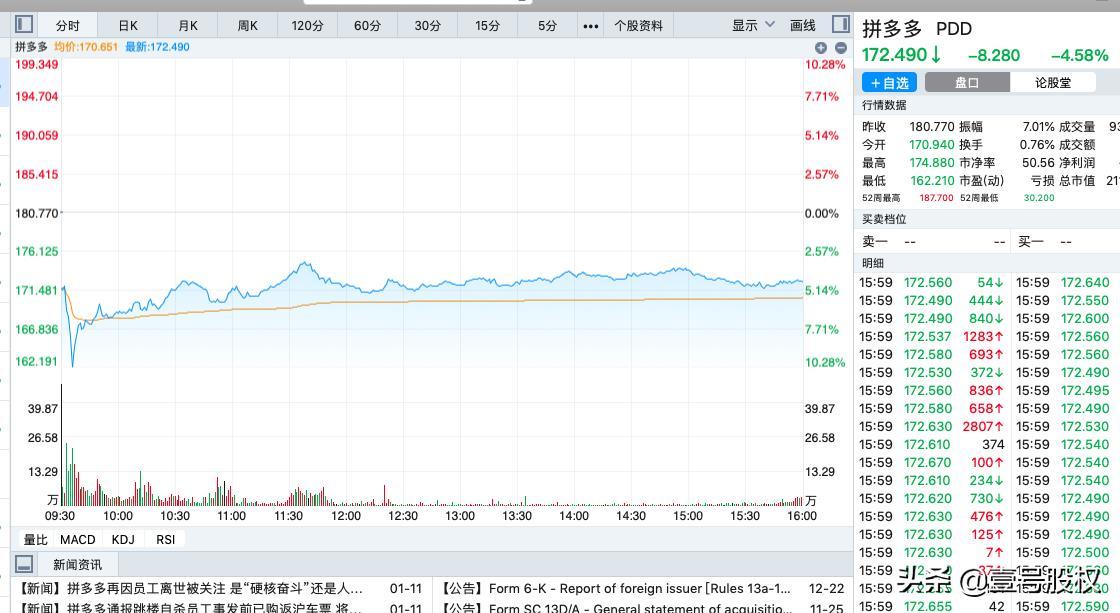Click the 振幅 value 7.01%

[x=1038, y=126]
